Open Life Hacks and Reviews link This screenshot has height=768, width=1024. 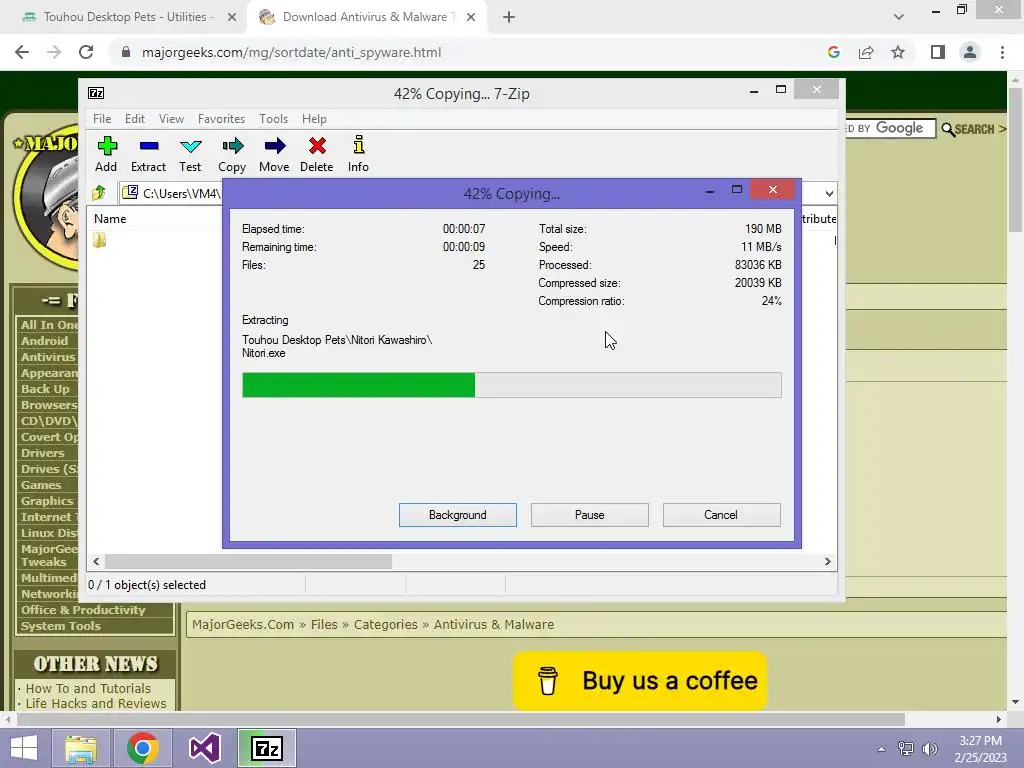click(x=96, y=703)
